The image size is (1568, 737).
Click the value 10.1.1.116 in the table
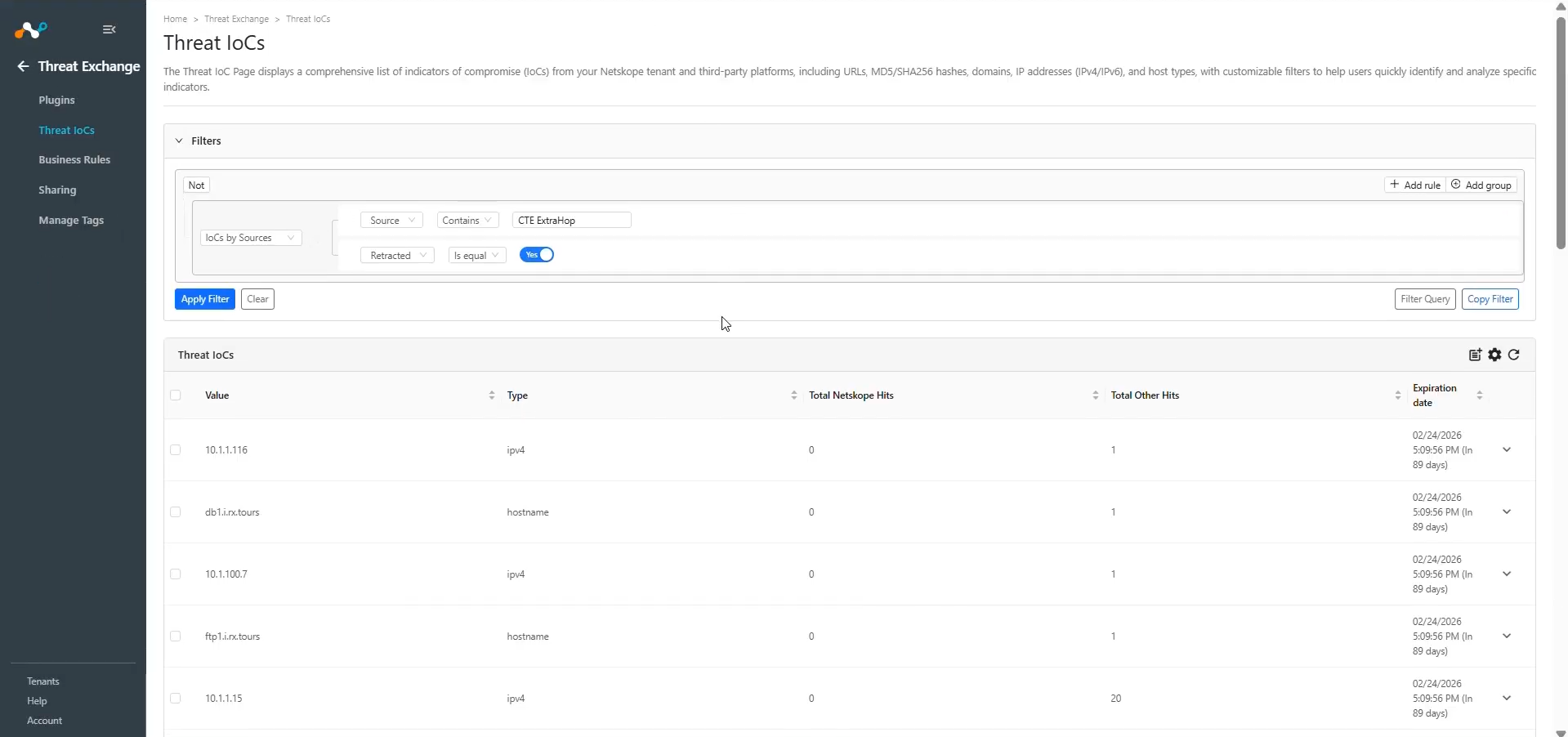pyautogui.click(x=226, y=450)
